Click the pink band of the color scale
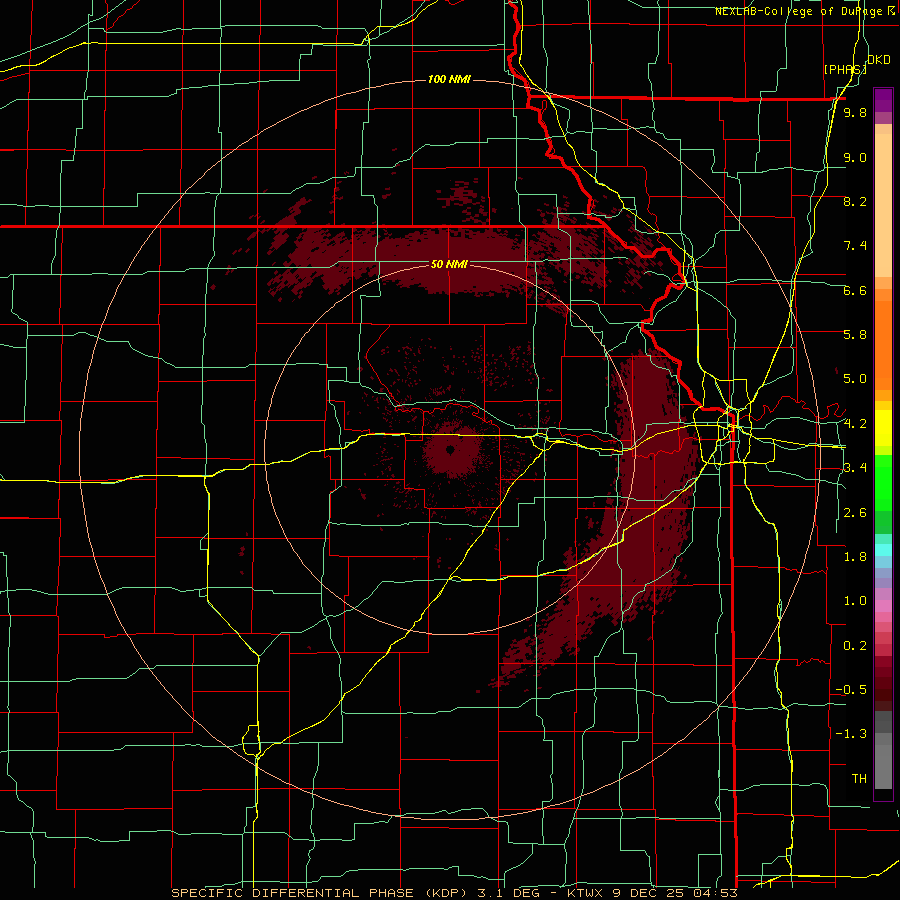Viewport: 900px width, 900px height. point(883,606)
